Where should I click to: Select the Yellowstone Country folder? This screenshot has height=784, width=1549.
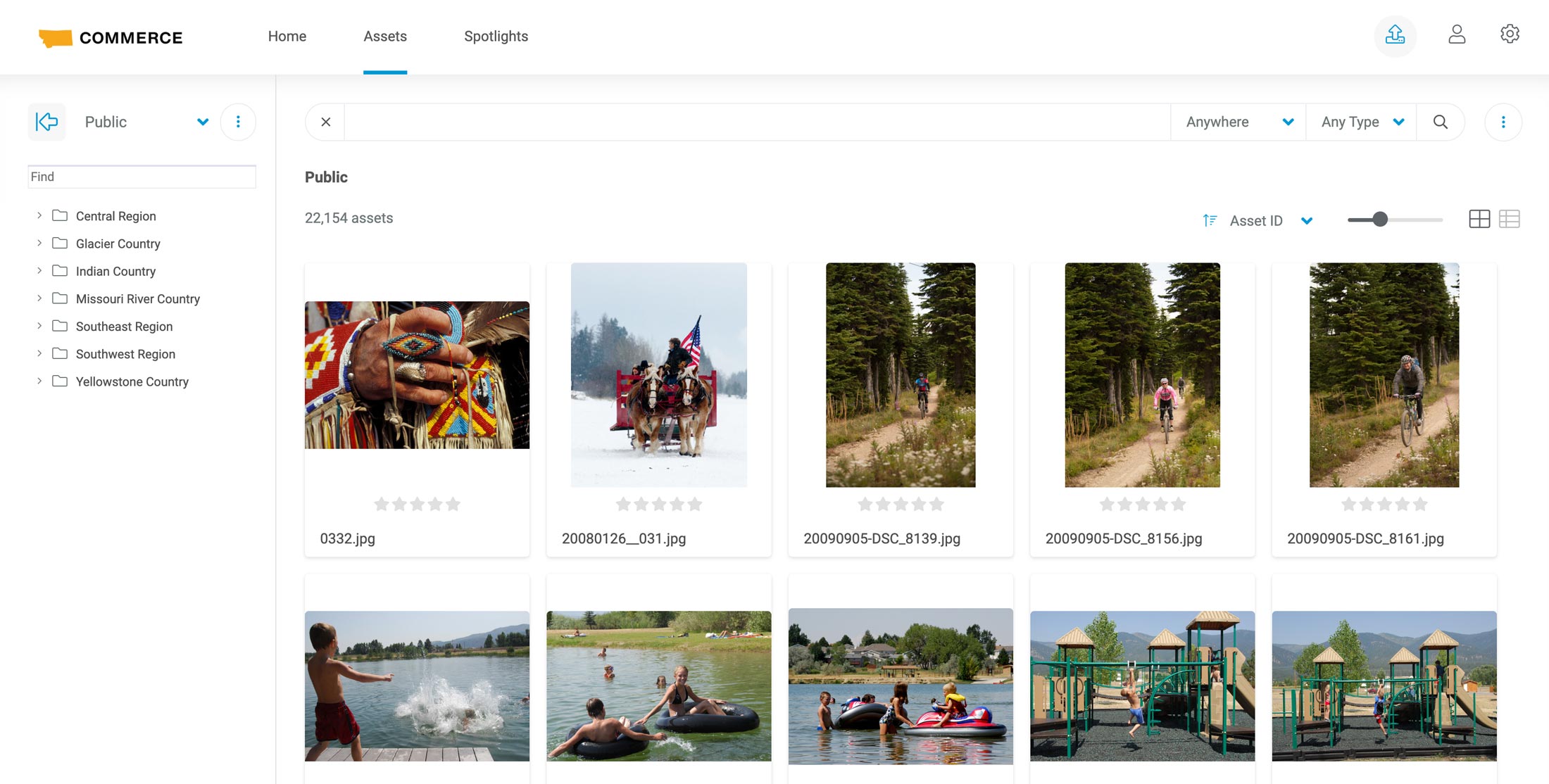coord(132,381)
